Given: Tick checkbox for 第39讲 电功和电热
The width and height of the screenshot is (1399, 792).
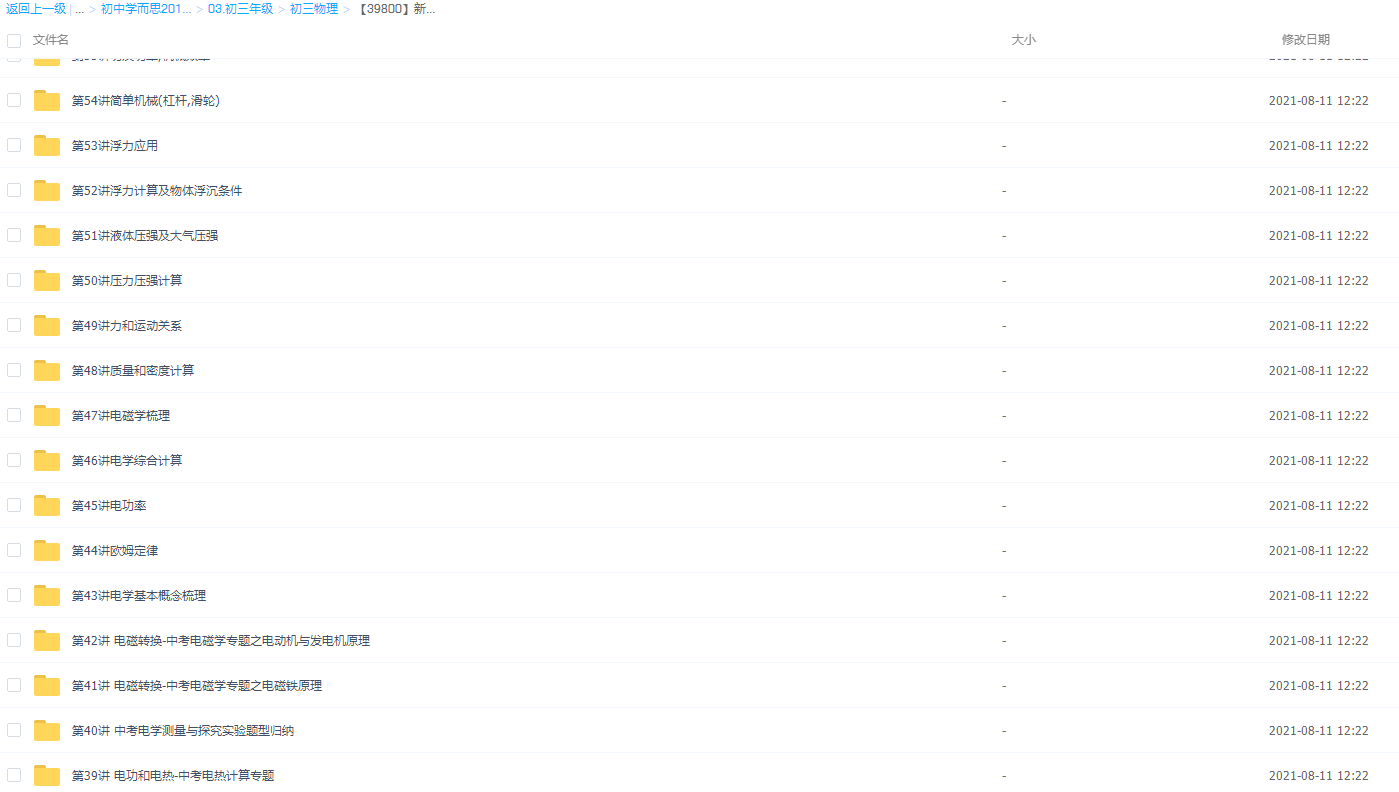Looking at the screenshot, I should 14,775.
